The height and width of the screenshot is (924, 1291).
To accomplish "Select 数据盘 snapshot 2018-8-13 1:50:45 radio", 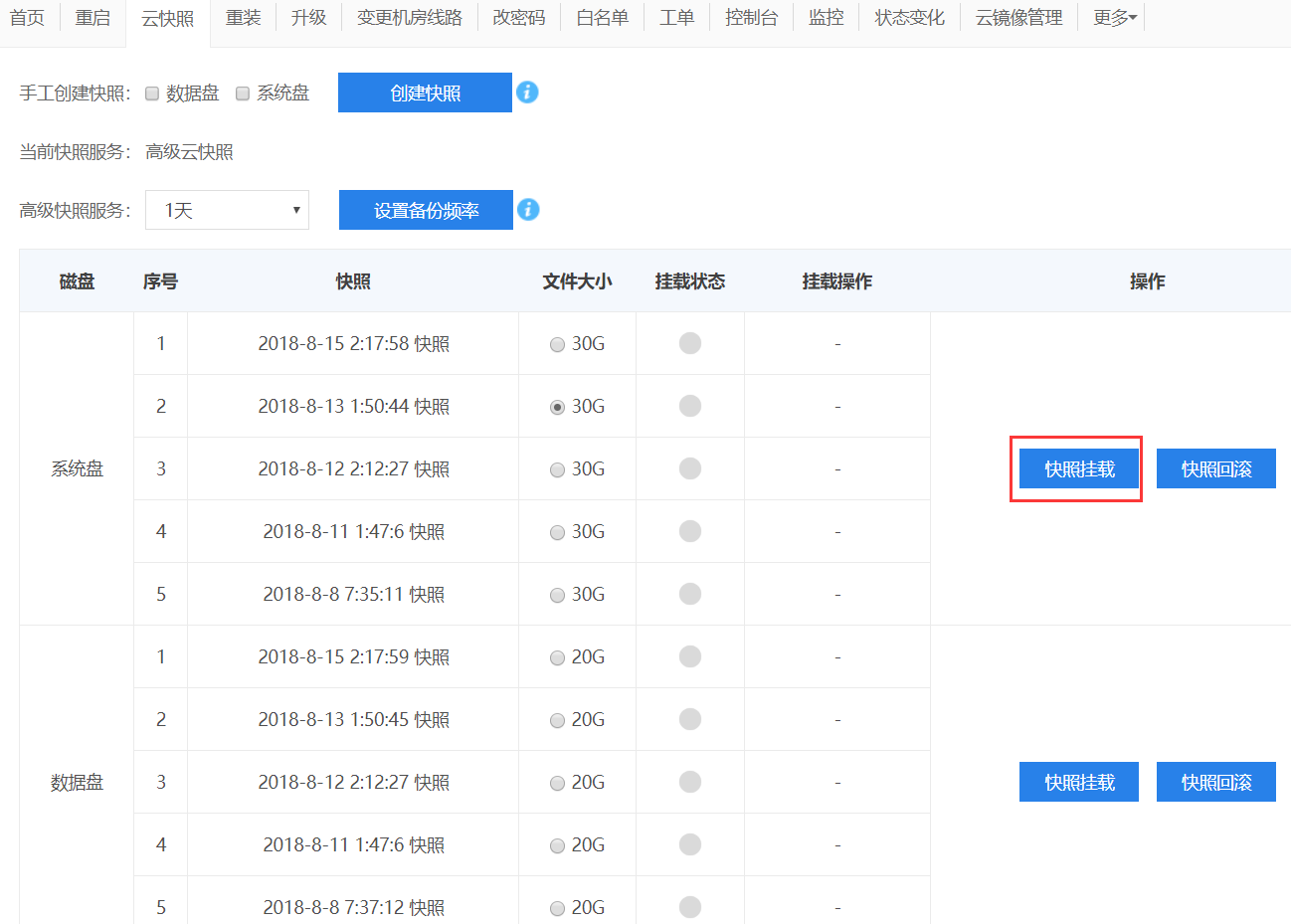I will [x=557, y=720].
